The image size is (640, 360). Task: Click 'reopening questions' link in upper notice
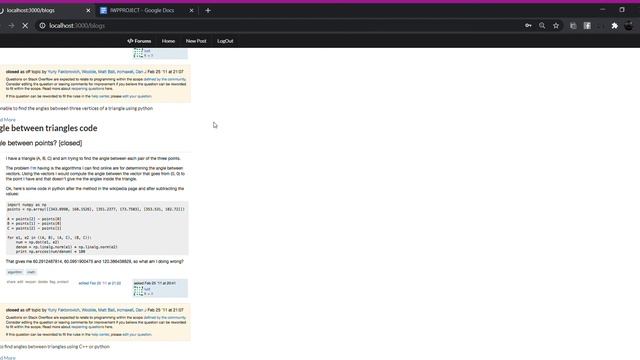(x=88, y=88)
